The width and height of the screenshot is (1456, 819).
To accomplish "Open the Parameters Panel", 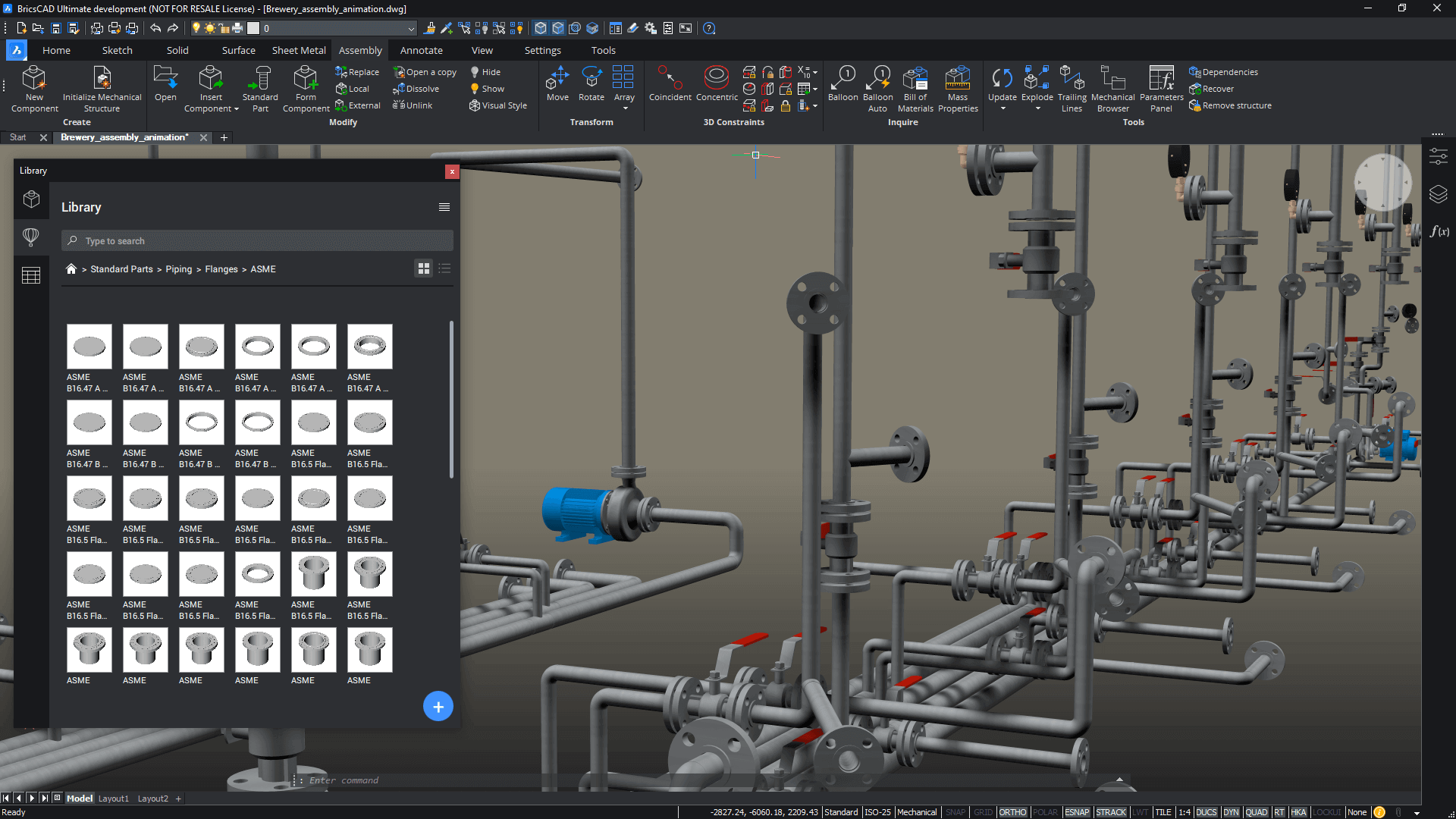I will [1161, 85].
